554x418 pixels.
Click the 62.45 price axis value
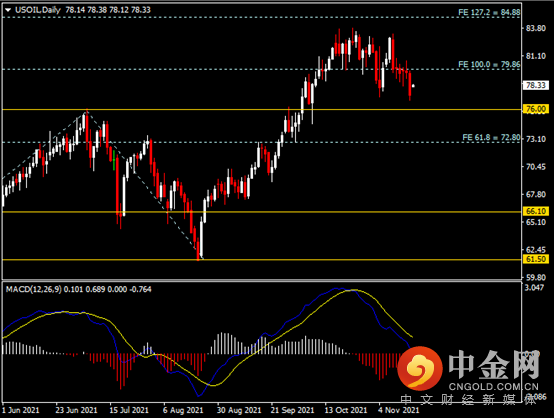(x=536, y=249)
